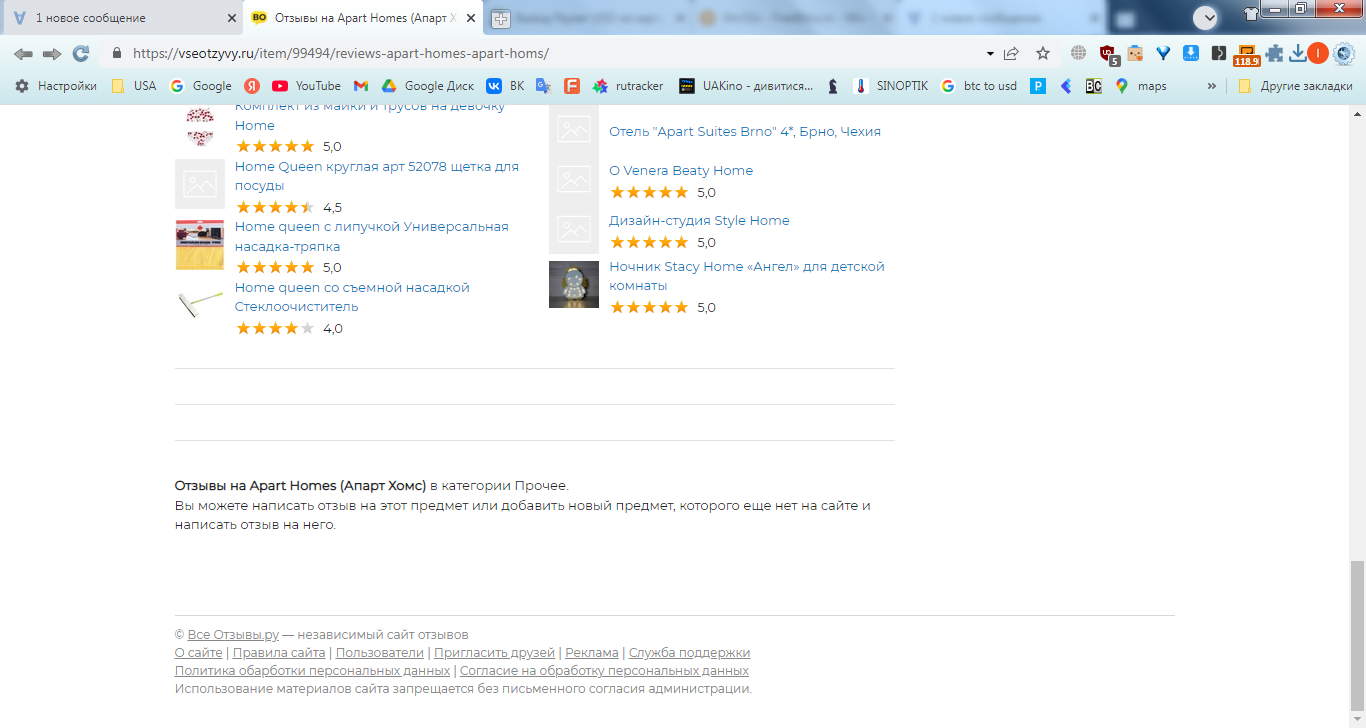Open the orange F bookmark icon
This screenshot has width=1366, height=728.
[x=572, y=86]
